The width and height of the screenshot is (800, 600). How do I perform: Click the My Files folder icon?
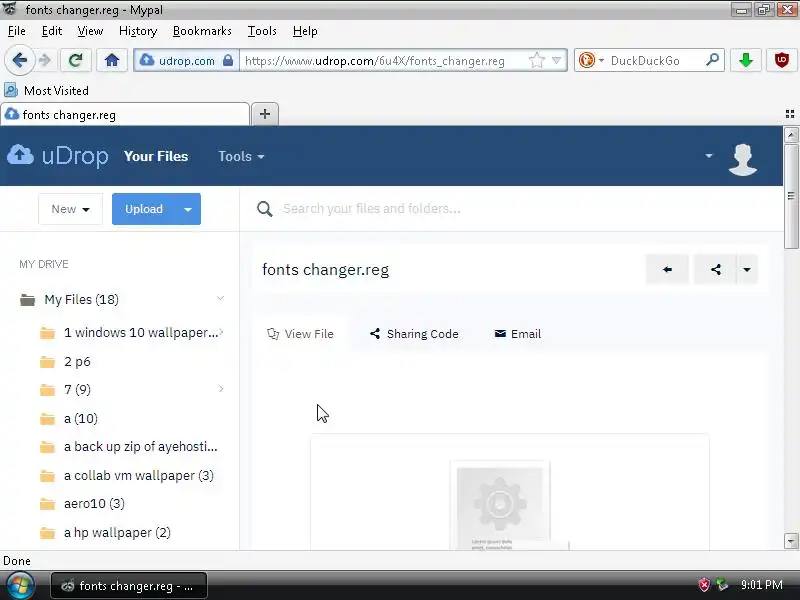point(27,299)
